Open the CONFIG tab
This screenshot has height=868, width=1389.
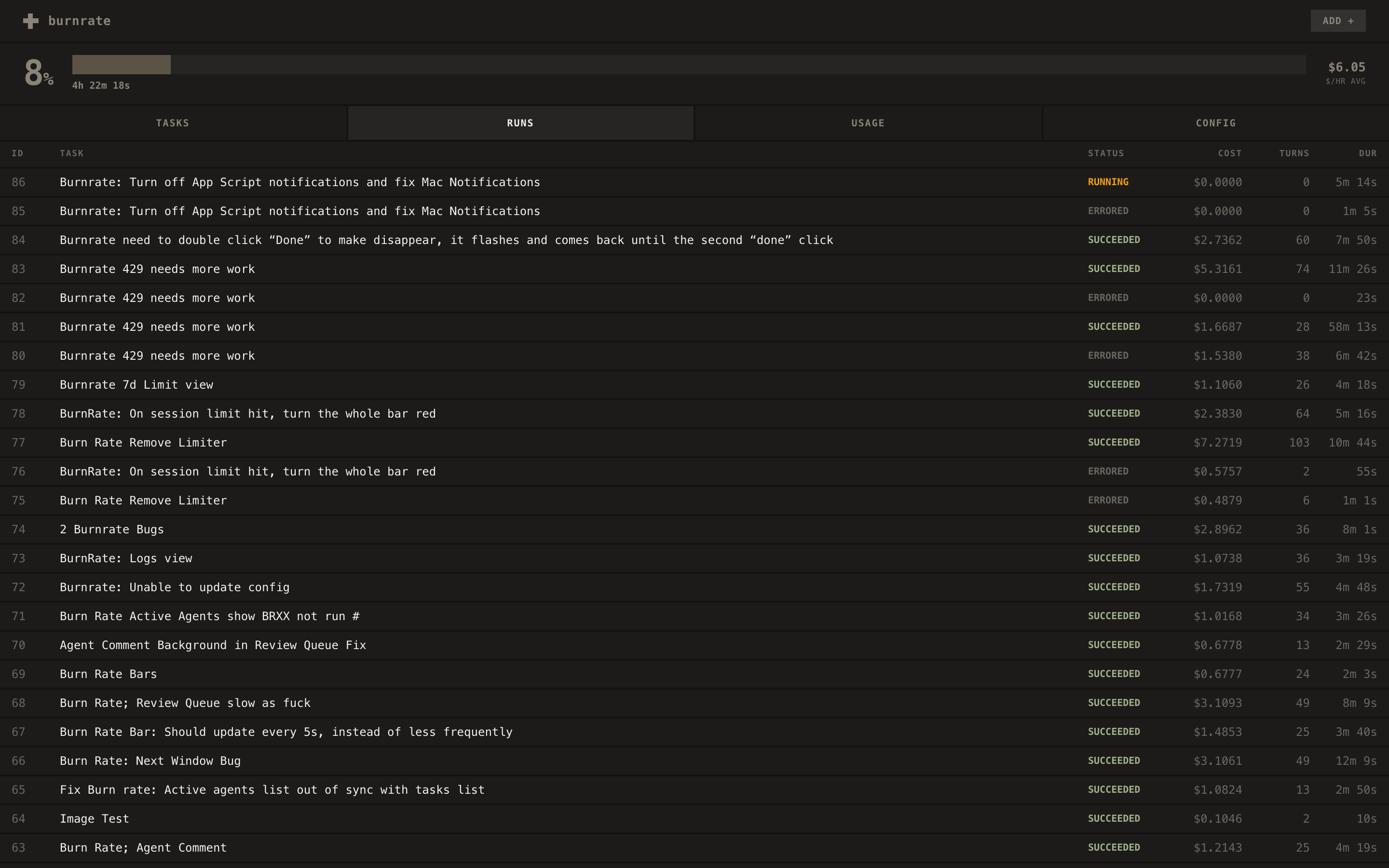coord(1216,123)
